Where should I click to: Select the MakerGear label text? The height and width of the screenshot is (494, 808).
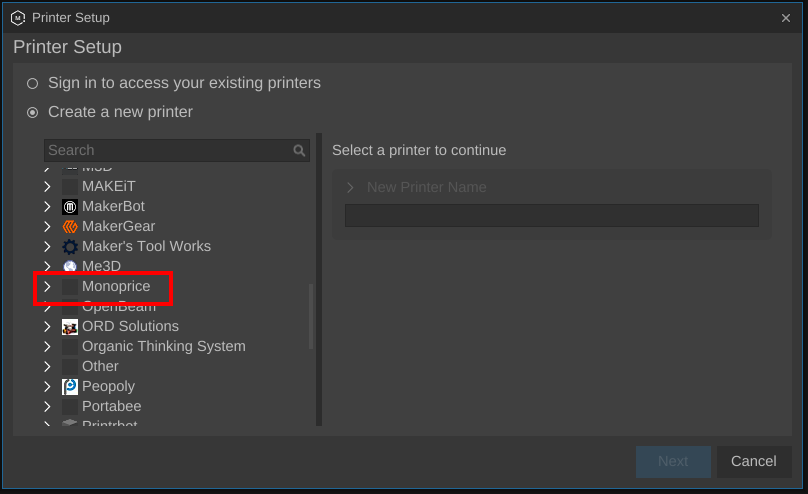coord(119,227)
